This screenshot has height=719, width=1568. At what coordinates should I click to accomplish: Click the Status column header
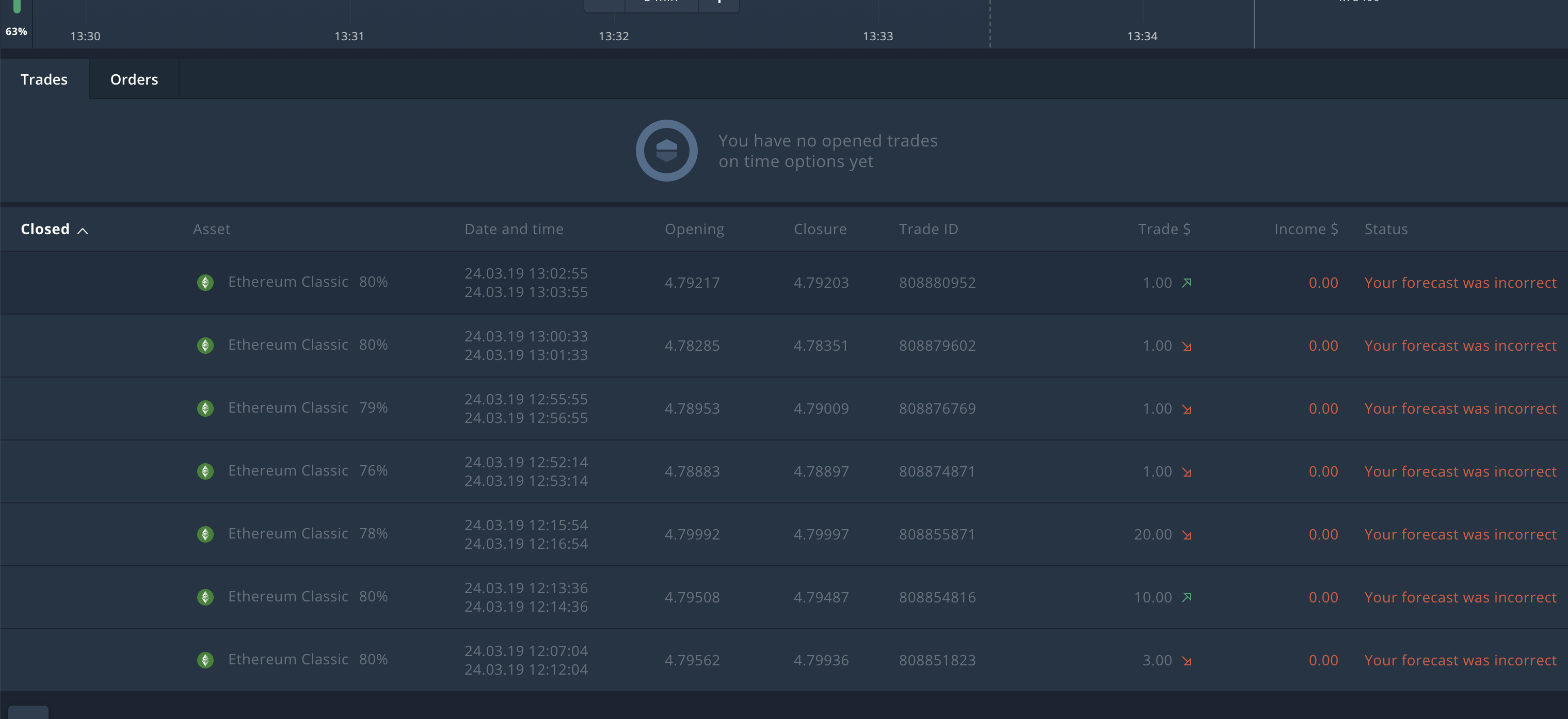click(1385, 230)
